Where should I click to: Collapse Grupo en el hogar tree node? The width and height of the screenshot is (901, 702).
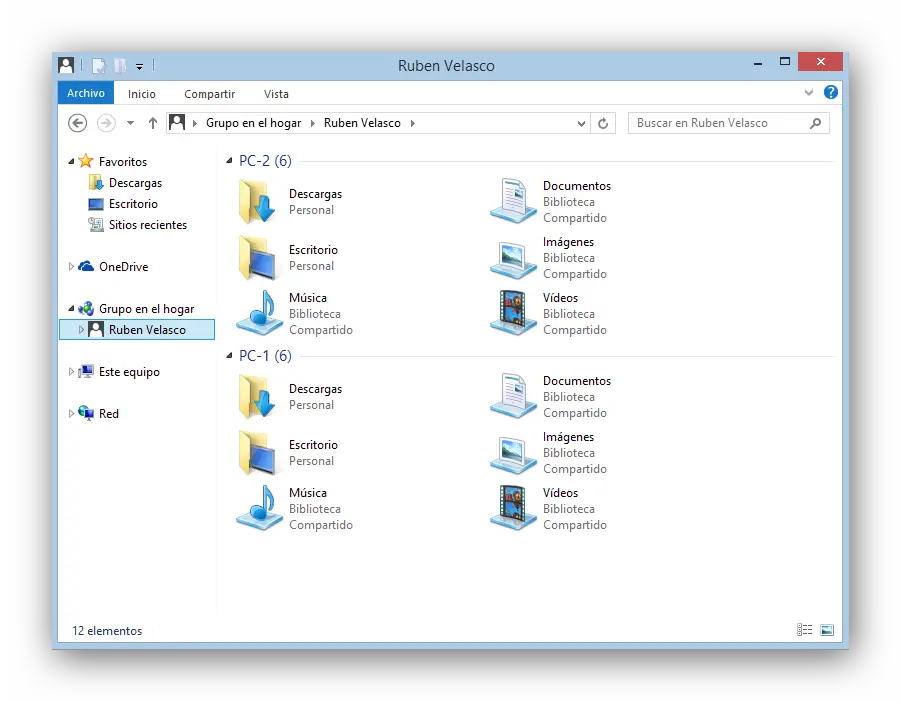71,308
